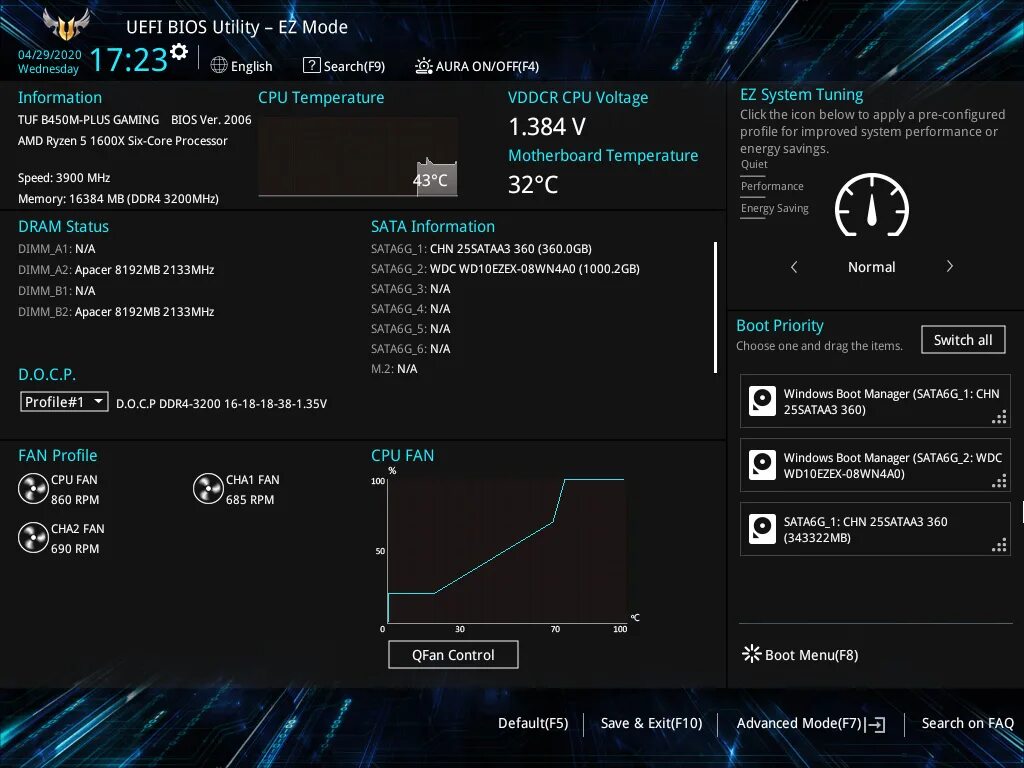Image resolution: width=1024 pixels, height=768 pixels.
Task: Click D.O.C.P DDR4-3200 16-18-18-38-1.35V text
Action: (221, 404)
